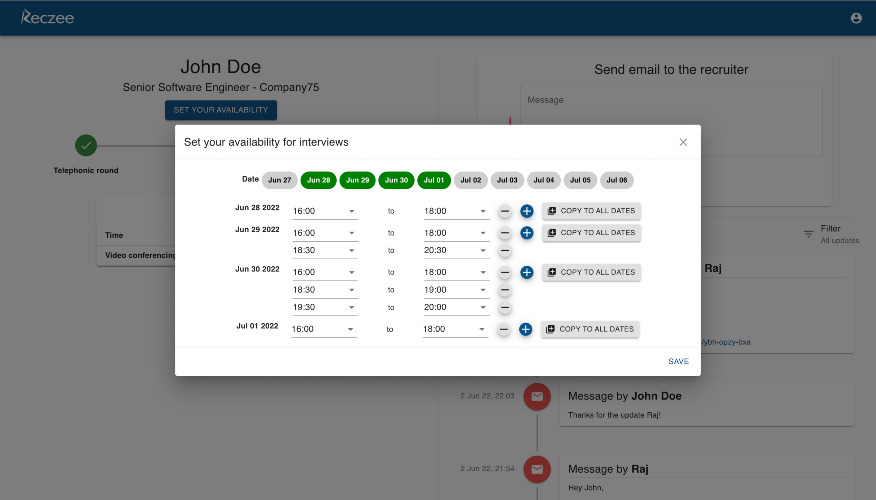
Task: Toggle the Jun 27 date chip
Action: pyautogui.click(x=279, y=180)
